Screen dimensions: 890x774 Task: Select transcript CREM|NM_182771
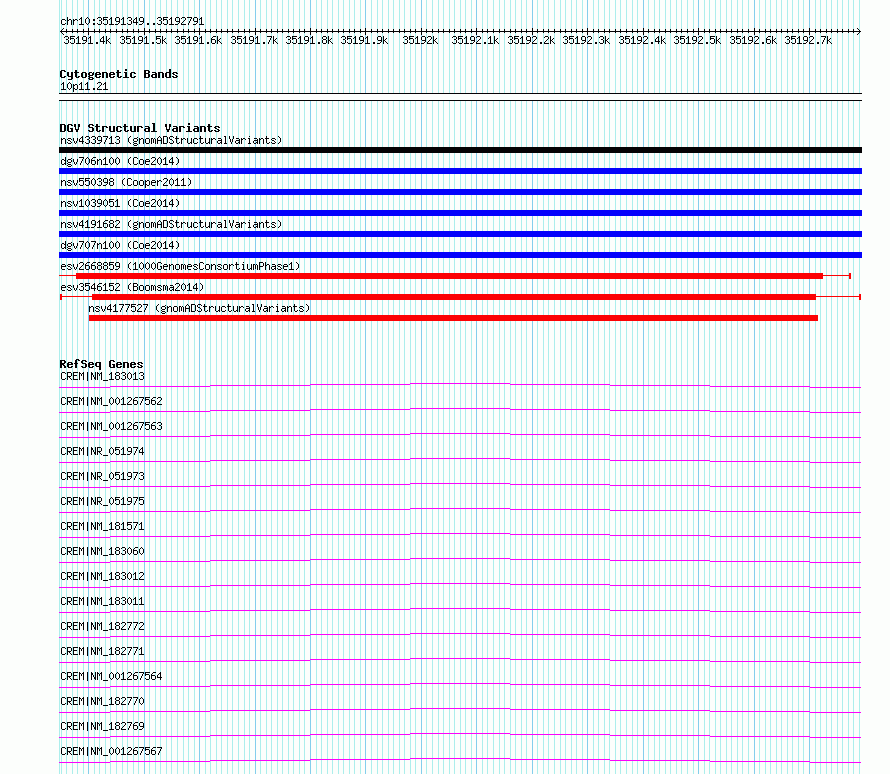102,651
